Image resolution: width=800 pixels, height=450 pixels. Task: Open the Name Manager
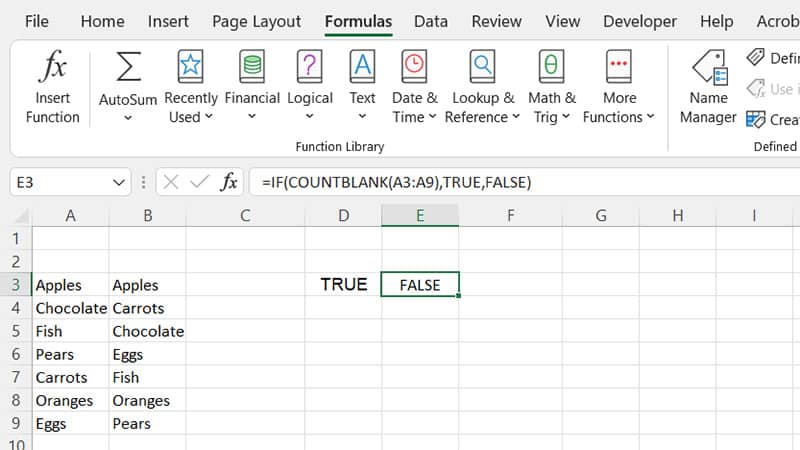pos(708,87)
